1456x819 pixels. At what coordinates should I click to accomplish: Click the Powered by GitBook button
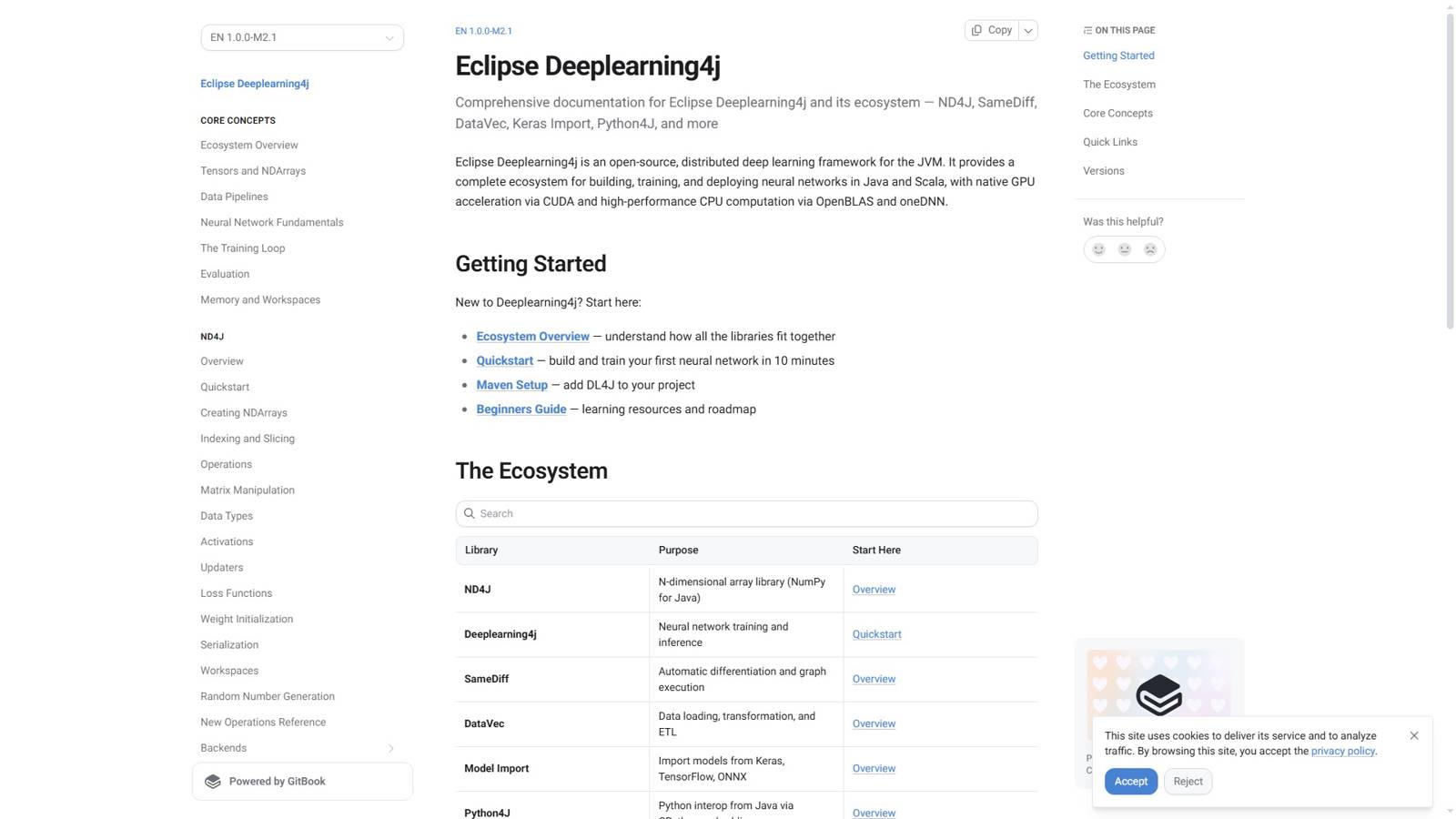tap(302, 782)
